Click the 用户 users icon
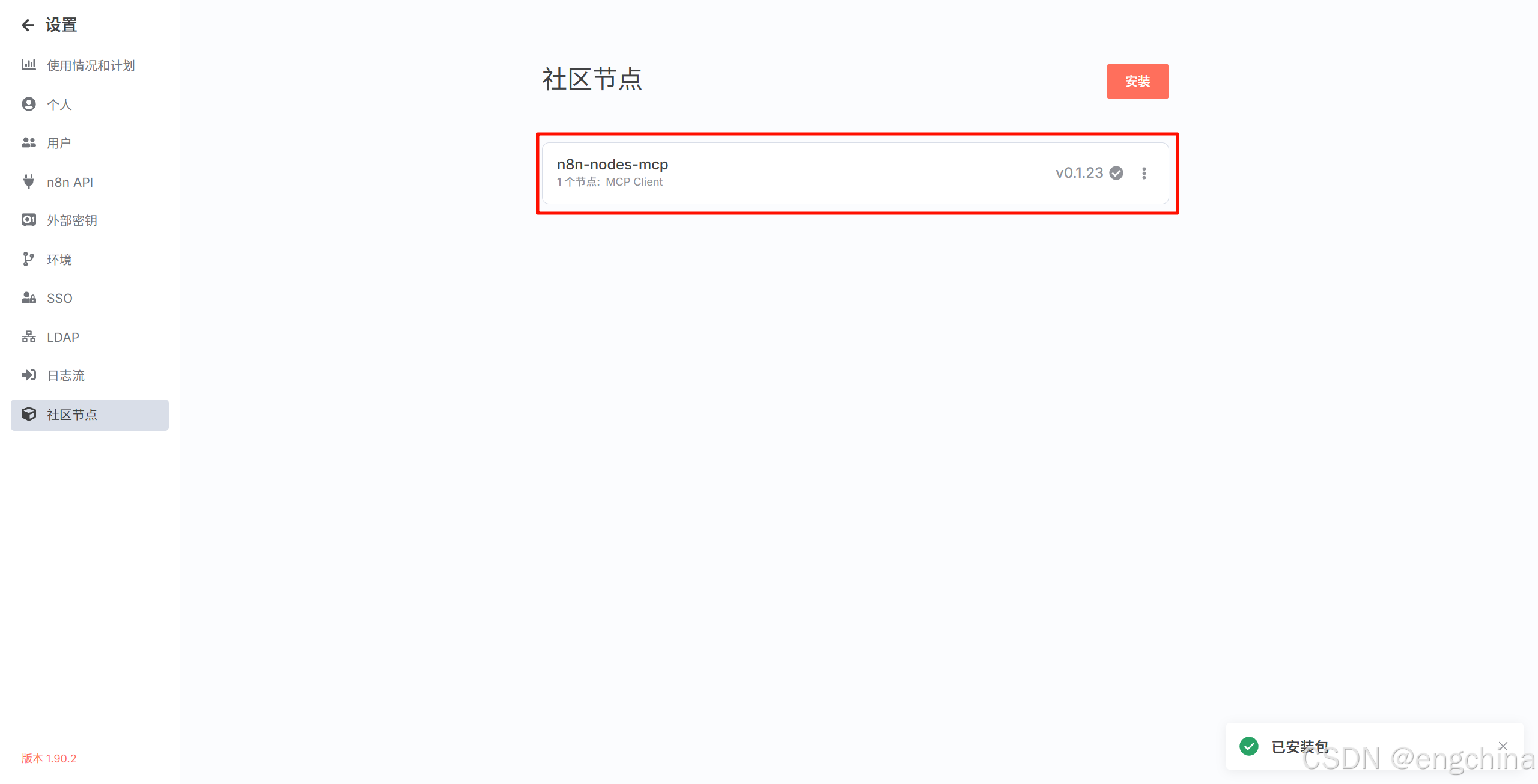 point(28,143)
